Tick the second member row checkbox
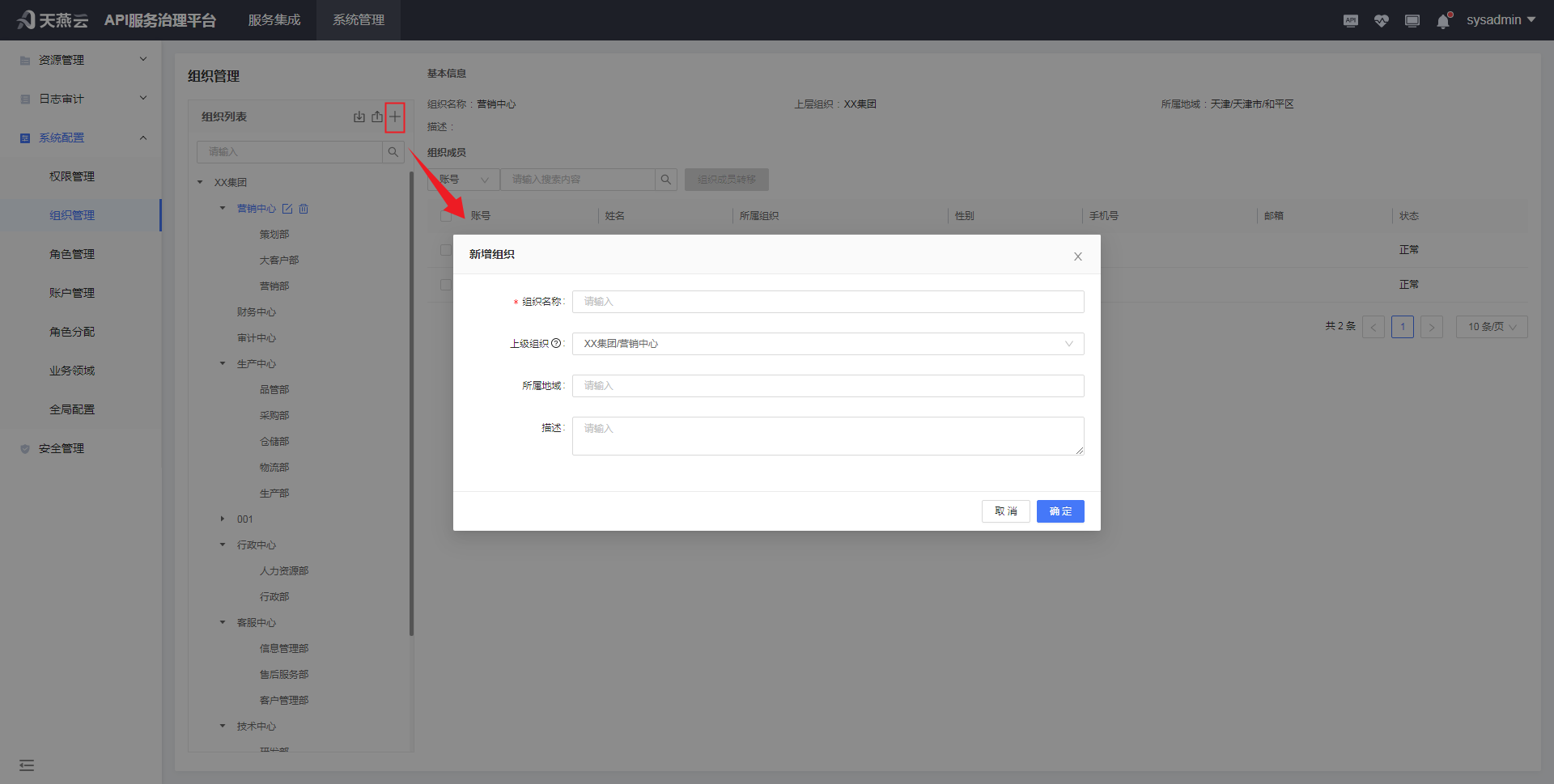The width and height of the screenshot is (1554, 784). [x=446, y=285]
